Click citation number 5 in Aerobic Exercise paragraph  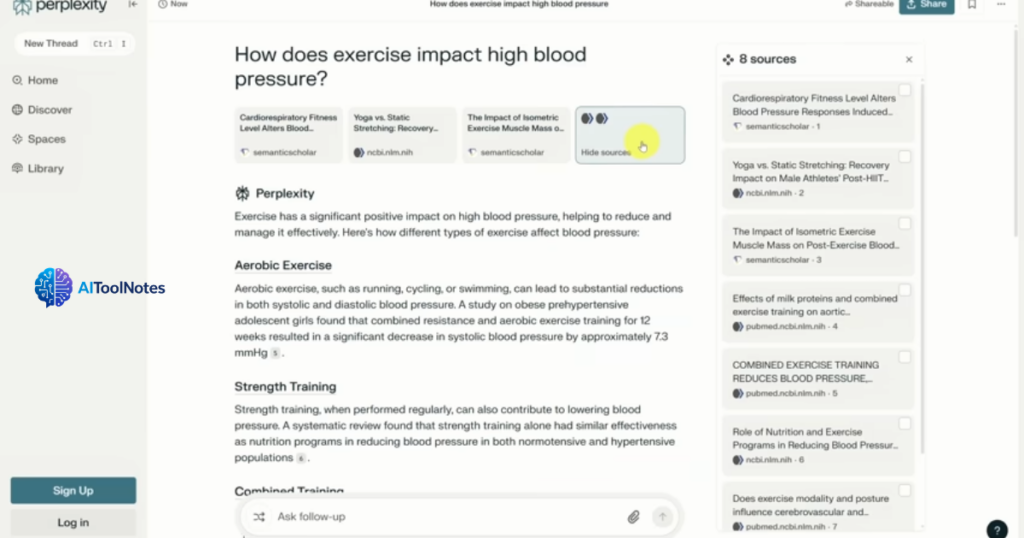click(275, 353)
